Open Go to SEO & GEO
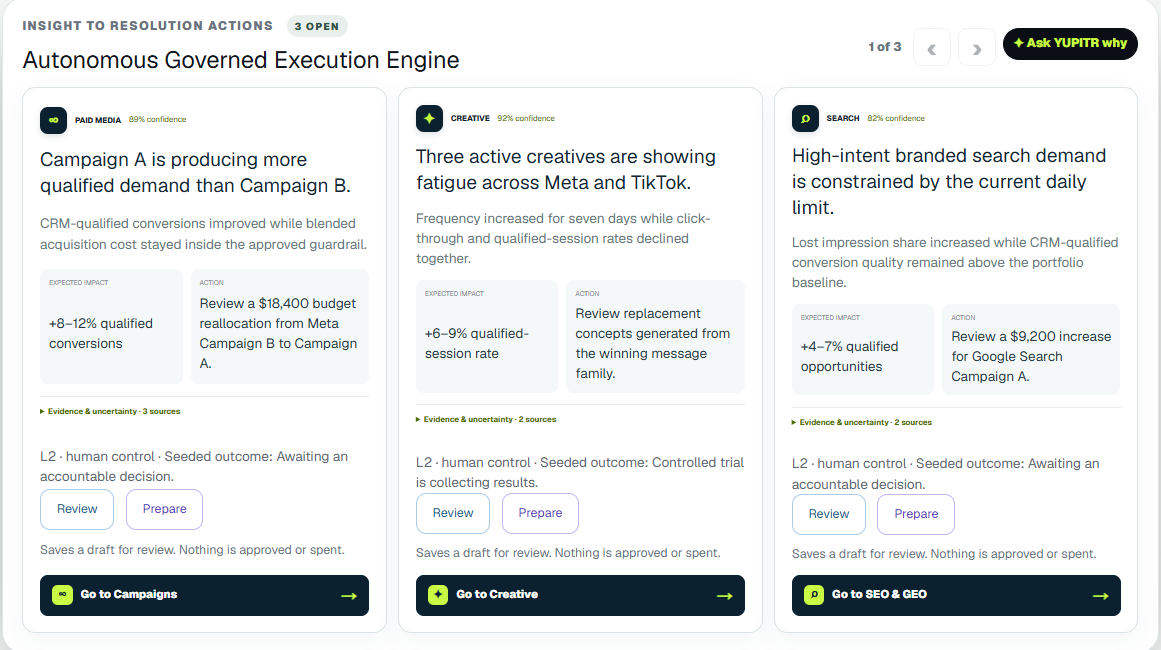 pyautogui.click(x=956, y=595)
